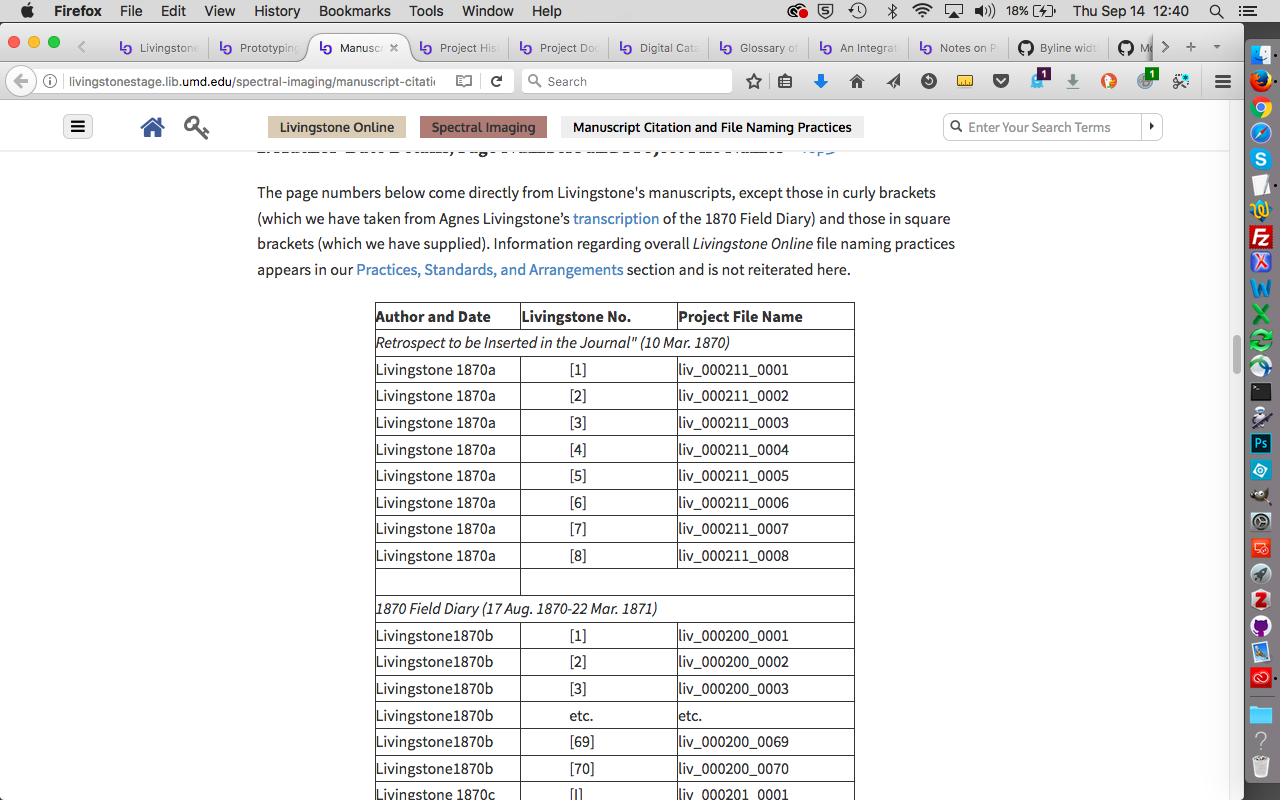Bookmark this page with the star
1280x800 pixels.
click(x=754, y=81)
